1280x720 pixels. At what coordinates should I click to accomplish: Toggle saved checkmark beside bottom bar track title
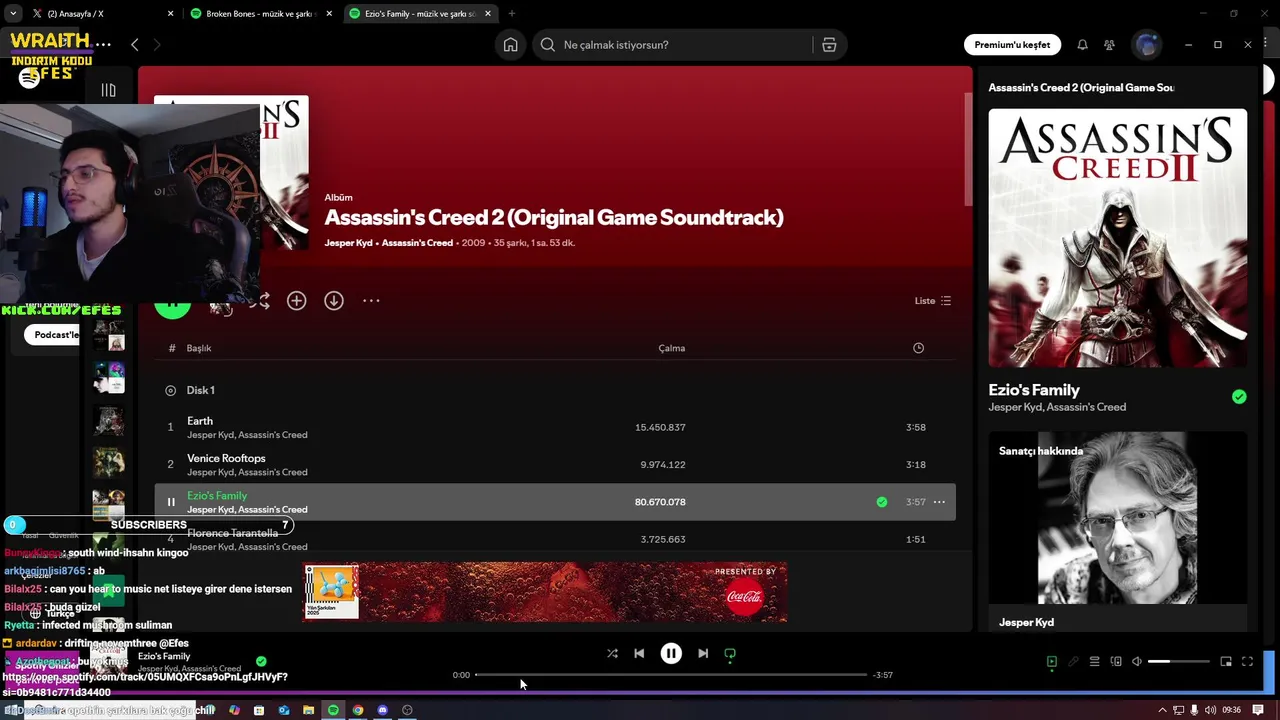point(261,661)
